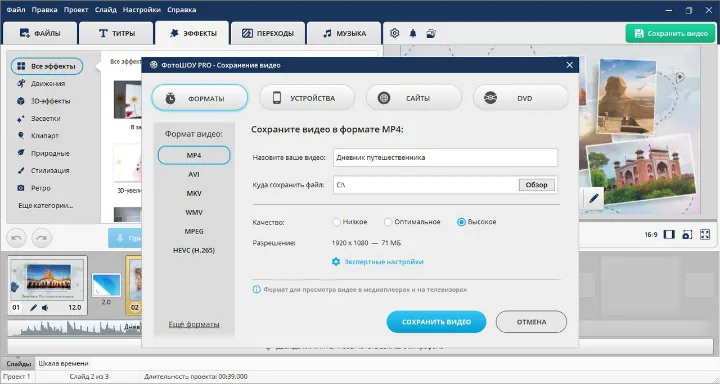
Task: Switch to the ФАЙЛЫ tab
Action: coord(39,33)
